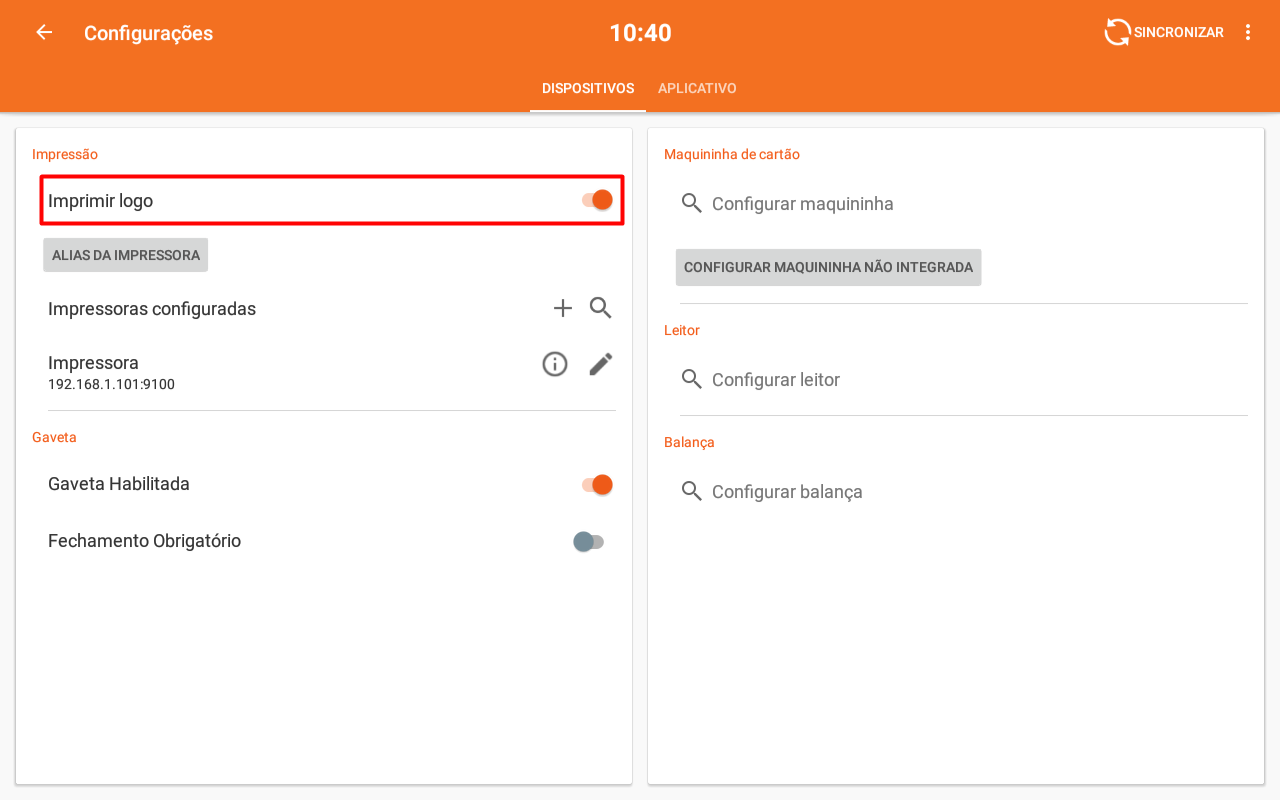The width and height of the screenshot is (1280, 800).
Task: Click the Balança section header
Action: click(x=689, y=442)
